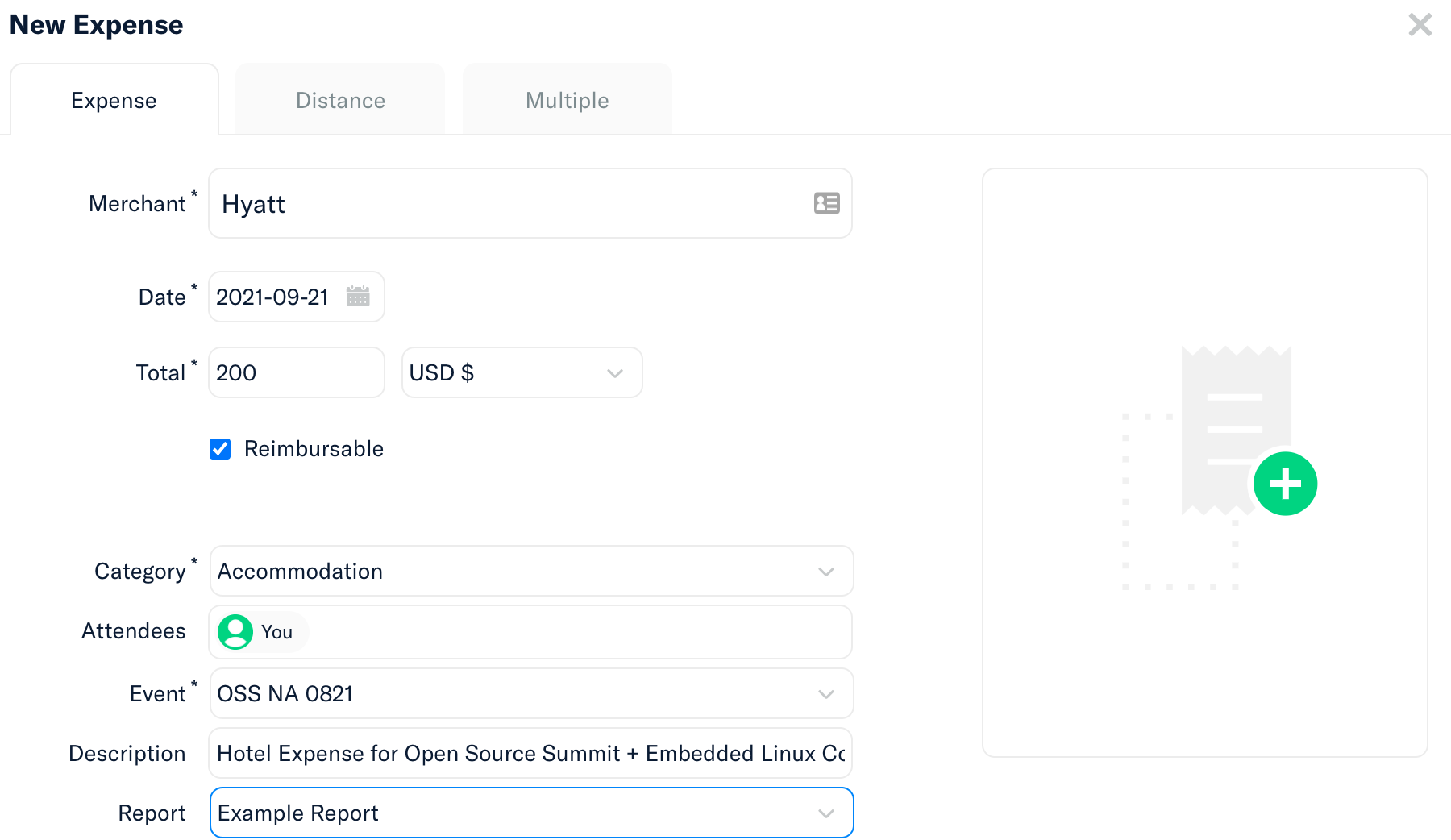Switch to the Multiple tab

click(567, 100)
